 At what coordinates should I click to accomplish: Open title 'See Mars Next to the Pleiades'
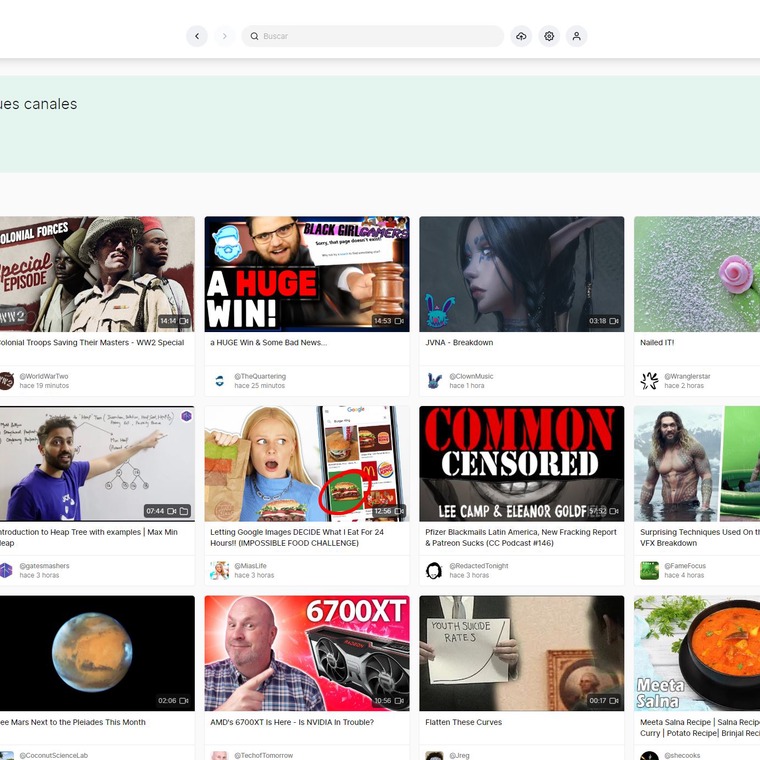pos(73,722)
